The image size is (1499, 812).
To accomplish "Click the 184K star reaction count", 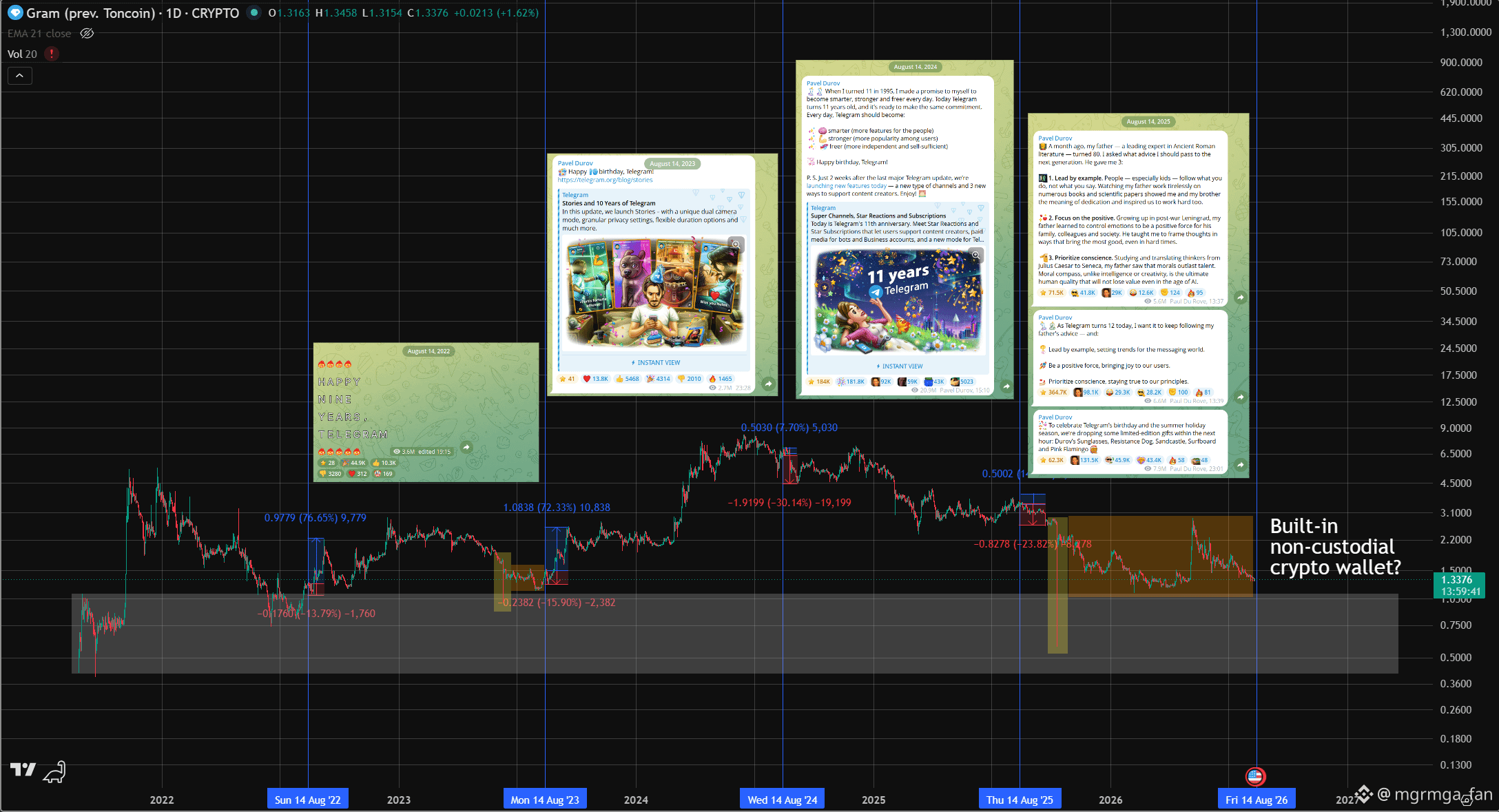I will tap(819, 382).
